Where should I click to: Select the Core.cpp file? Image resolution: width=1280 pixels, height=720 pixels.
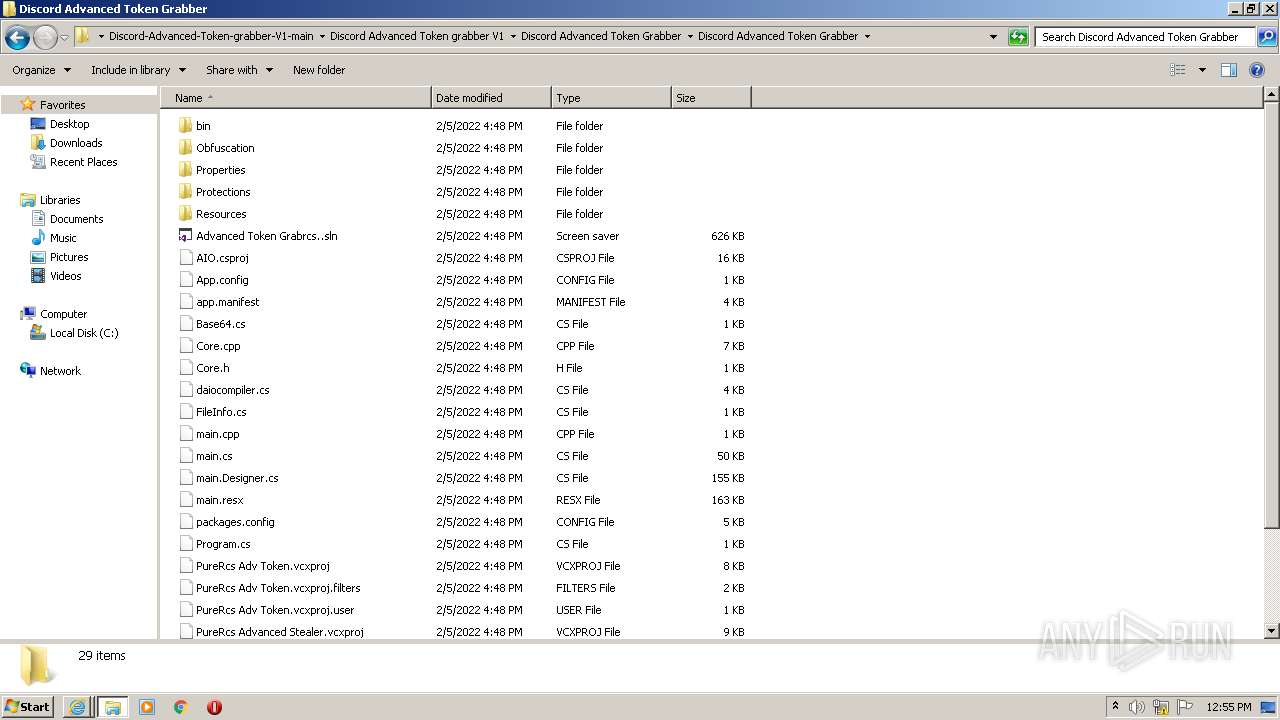218,346
